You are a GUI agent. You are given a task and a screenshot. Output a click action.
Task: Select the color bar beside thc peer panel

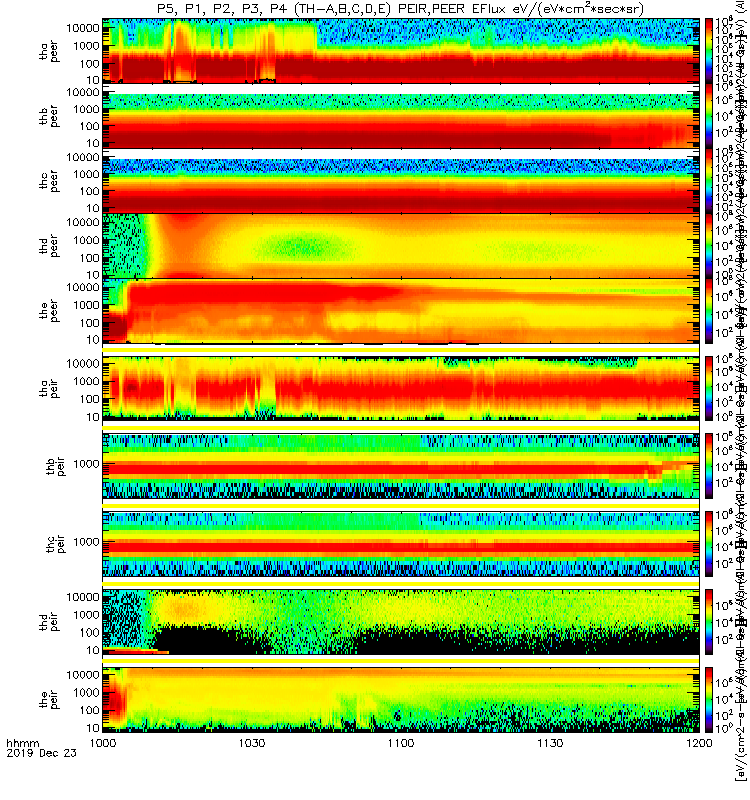709,181
